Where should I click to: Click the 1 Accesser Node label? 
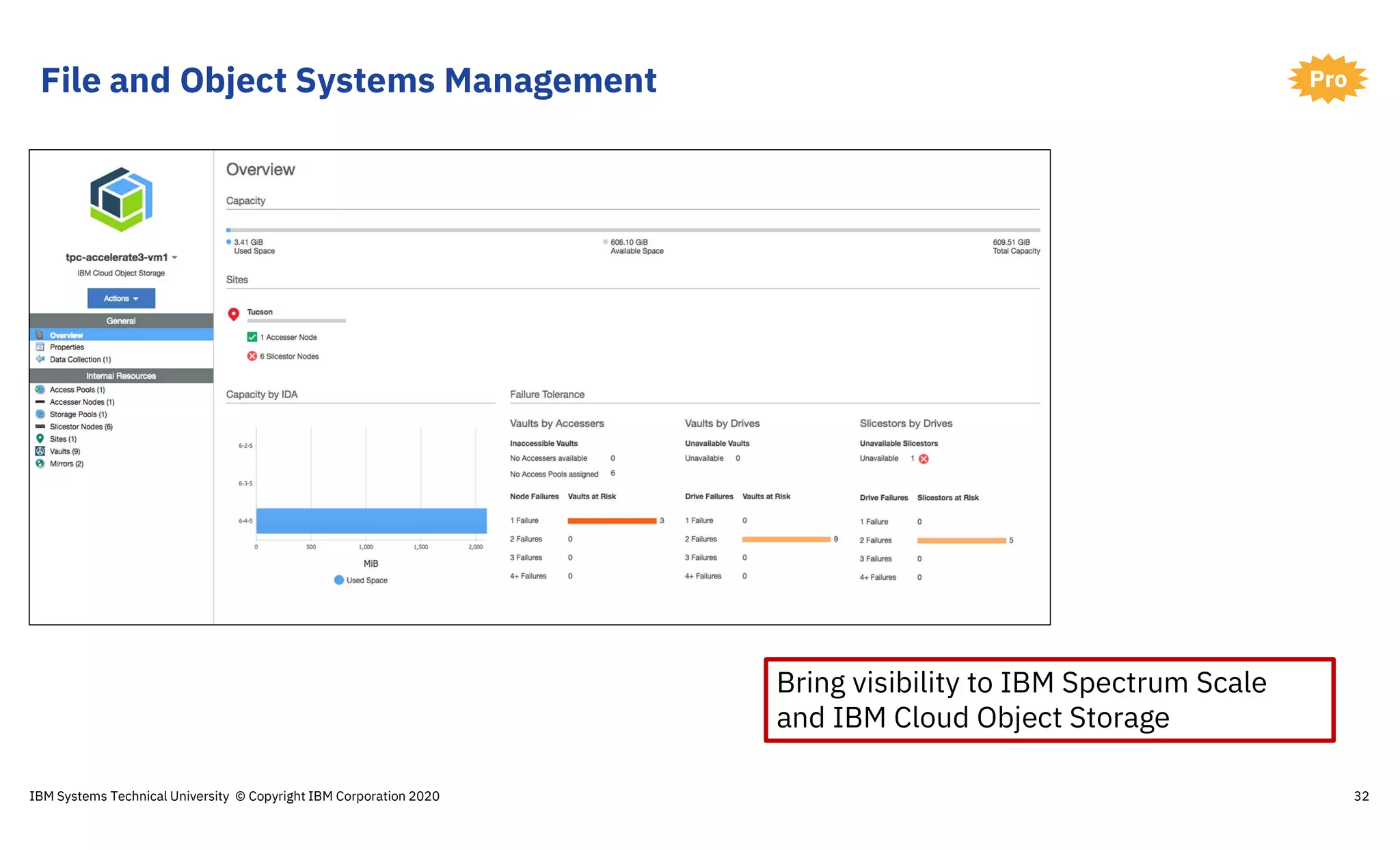288,337
